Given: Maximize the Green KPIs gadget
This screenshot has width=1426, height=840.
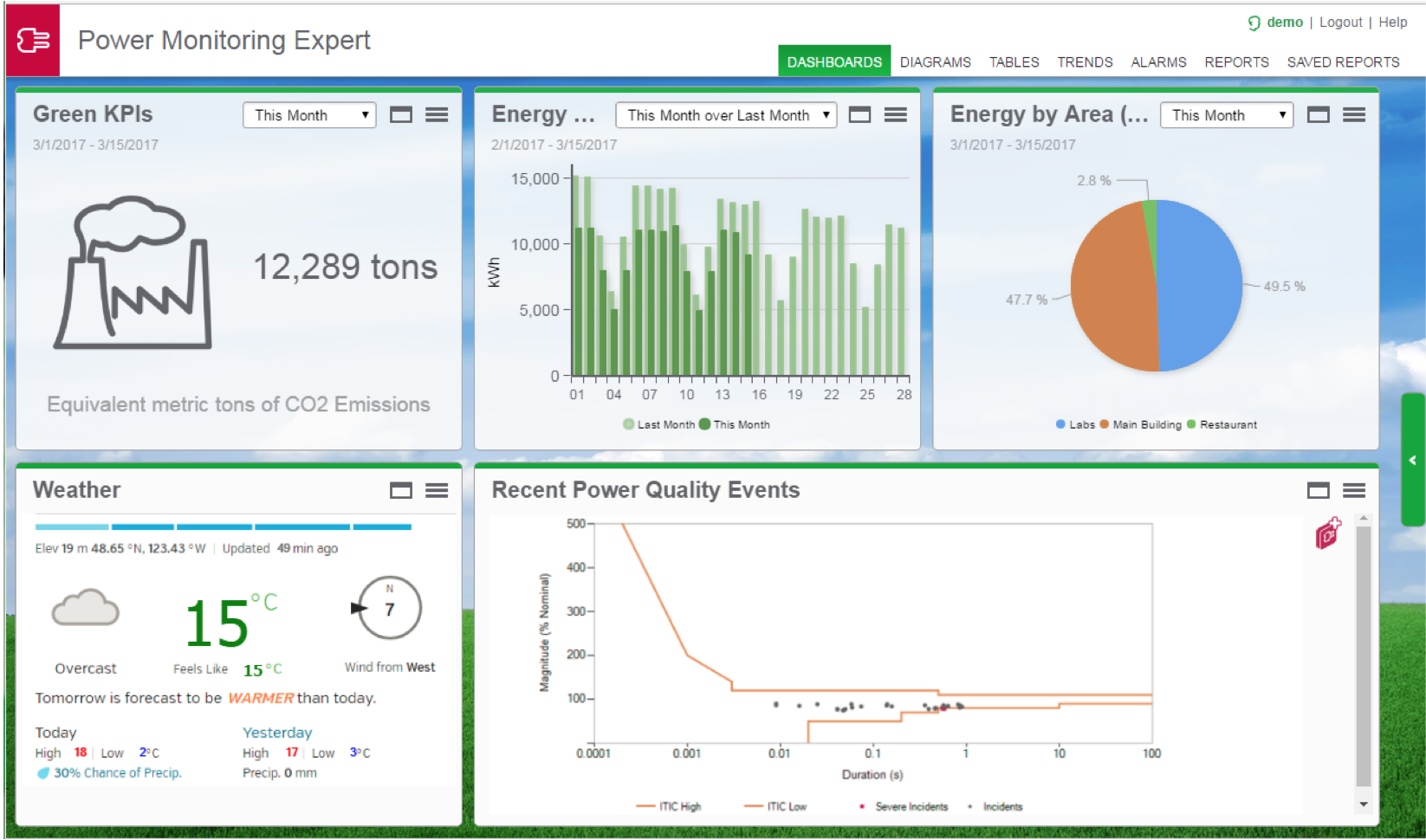Looking at the screenshot, I should (401, 114).
